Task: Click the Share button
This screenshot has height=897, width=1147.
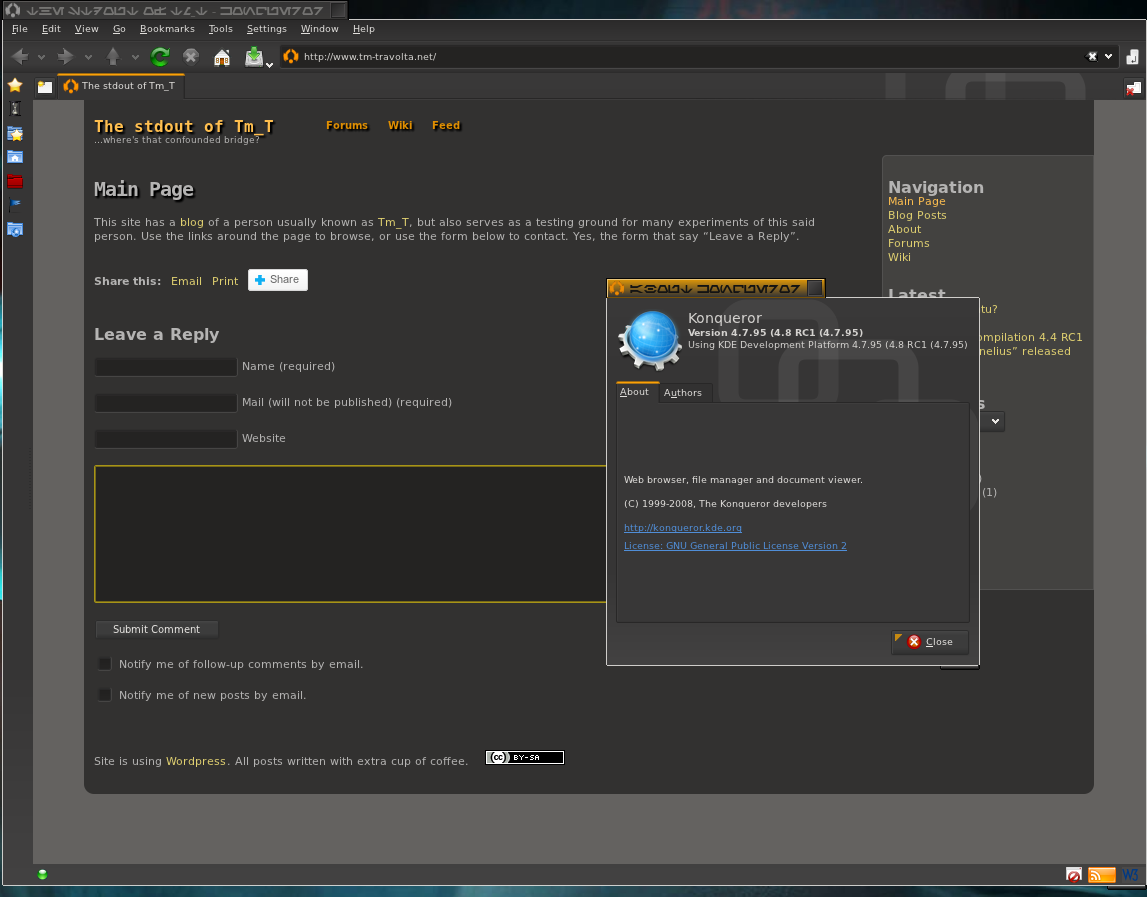Action: (x=278, y=279)
